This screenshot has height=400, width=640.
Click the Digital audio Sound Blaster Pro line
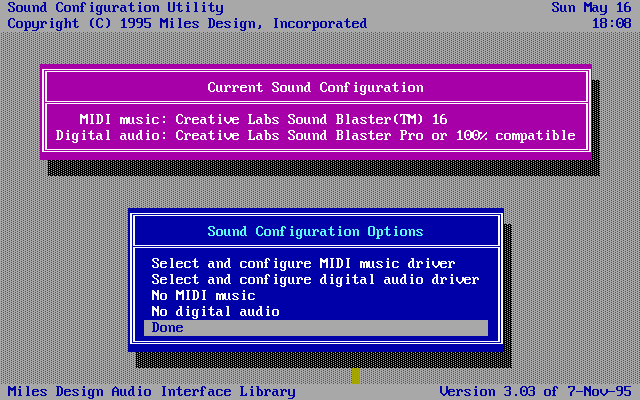click(x=316, y=136)
